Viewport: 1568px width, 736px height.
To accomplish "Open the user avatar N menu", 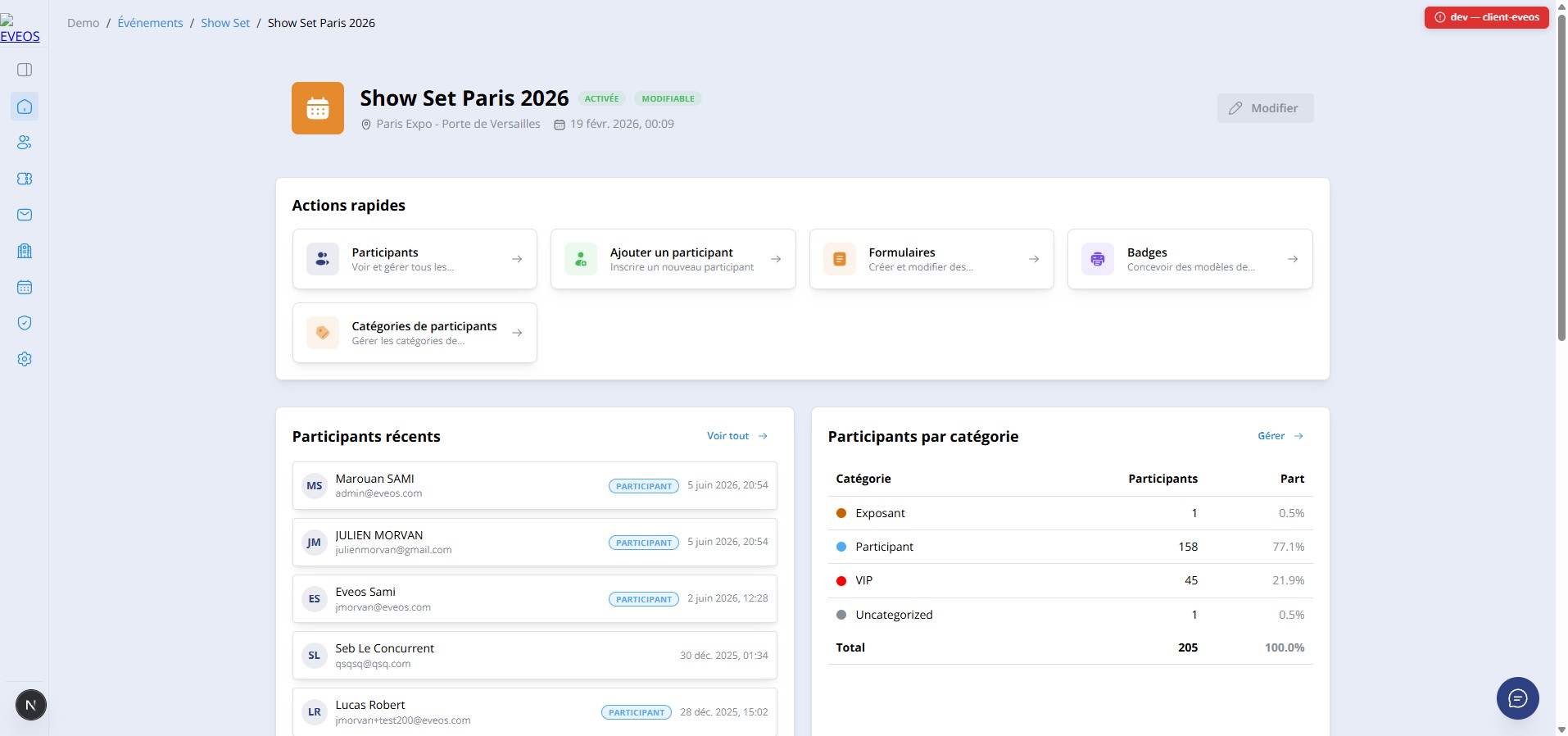I will (31, 705).
